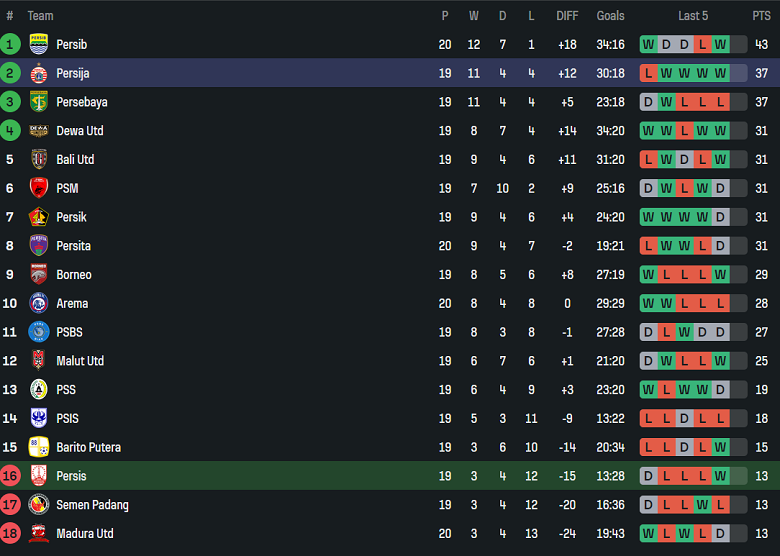Click the Last 5 column header

pos(693,16)
